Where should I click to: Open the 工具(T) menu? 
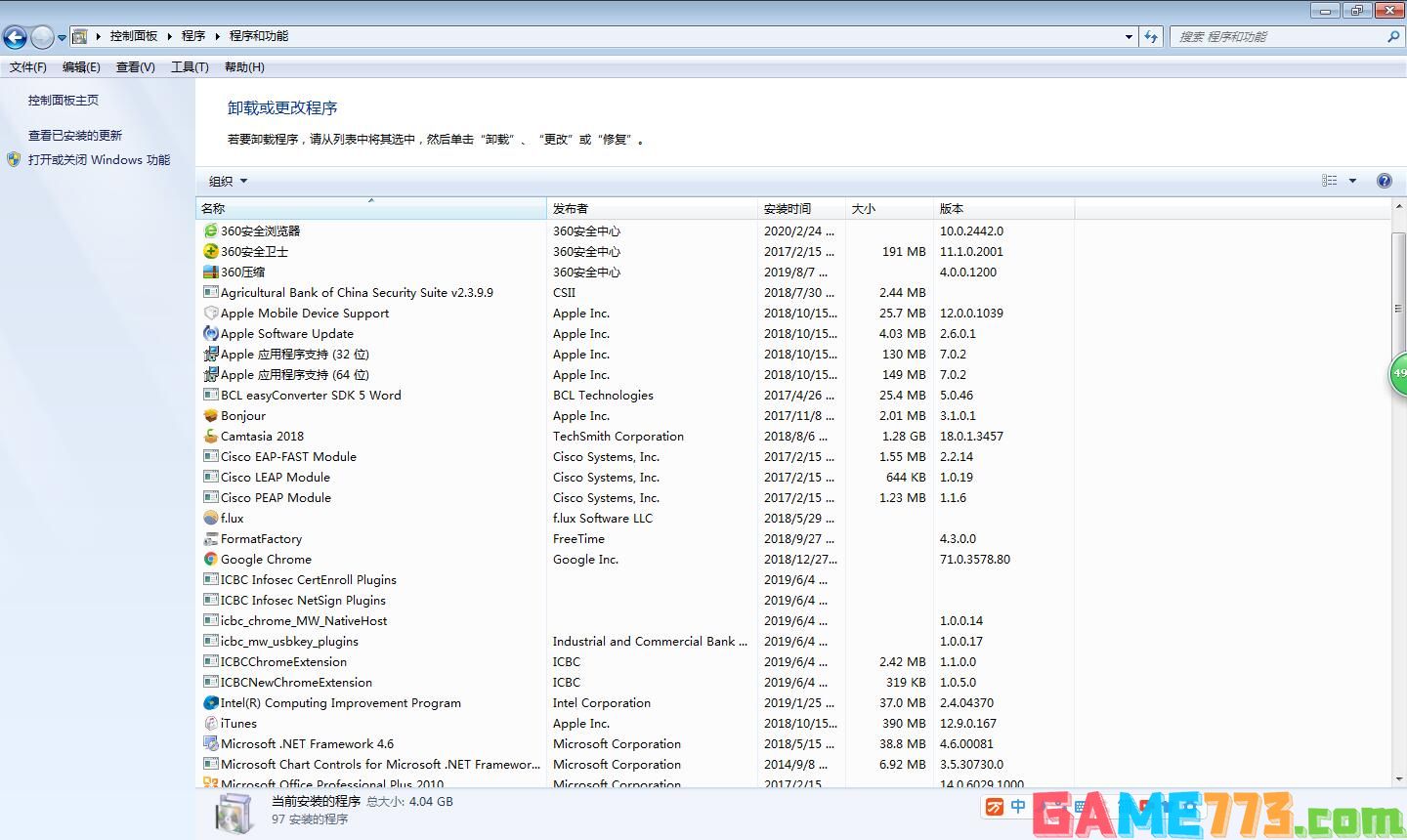click(190, 67)
